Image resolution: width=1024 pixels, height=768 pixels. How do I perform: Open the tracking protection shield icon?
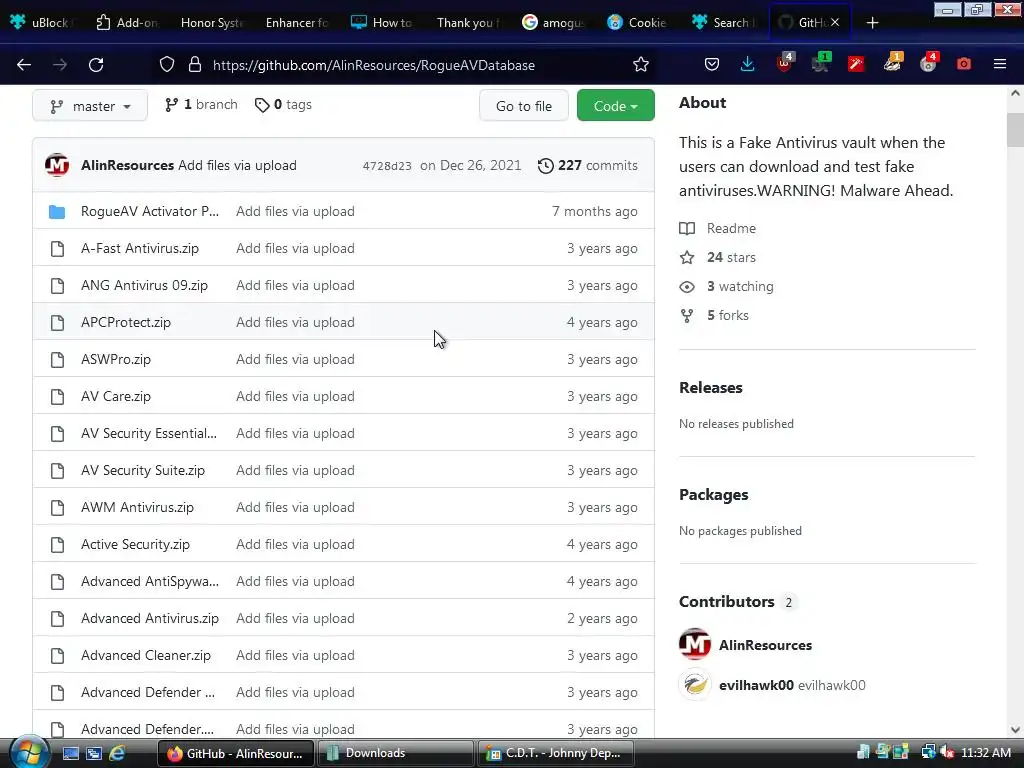[x=167, y=65]
